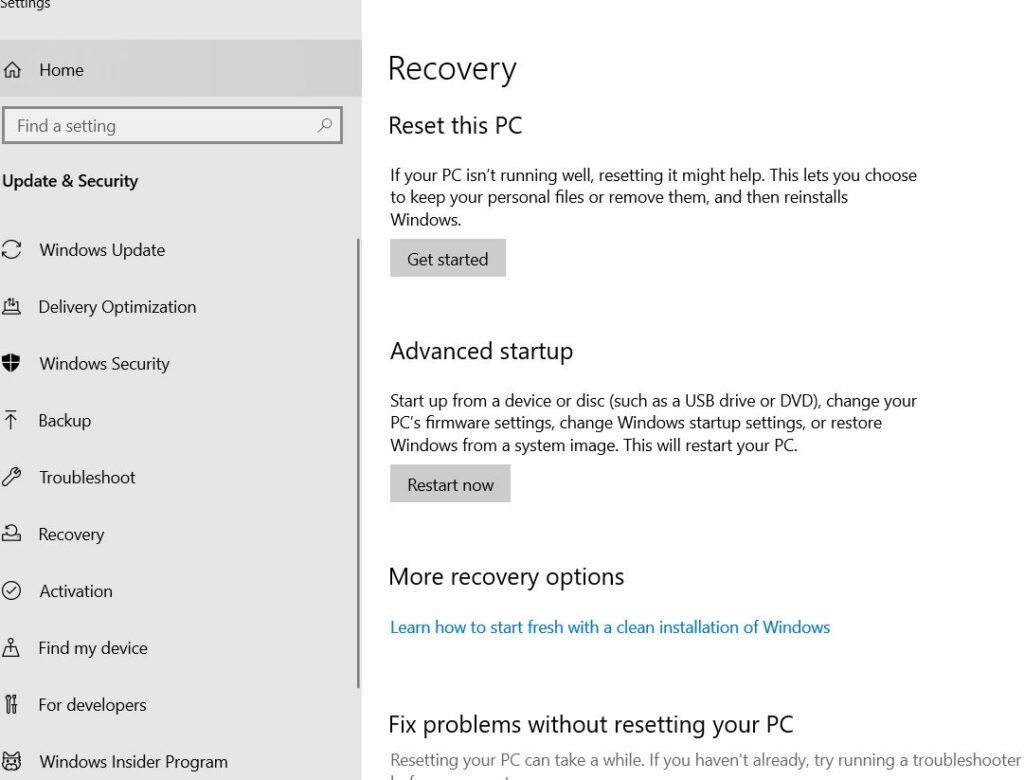Viewport: 1024px width, 780px height.
Task: Click Restart now under Advanced startup
Action: coord(450,484)
